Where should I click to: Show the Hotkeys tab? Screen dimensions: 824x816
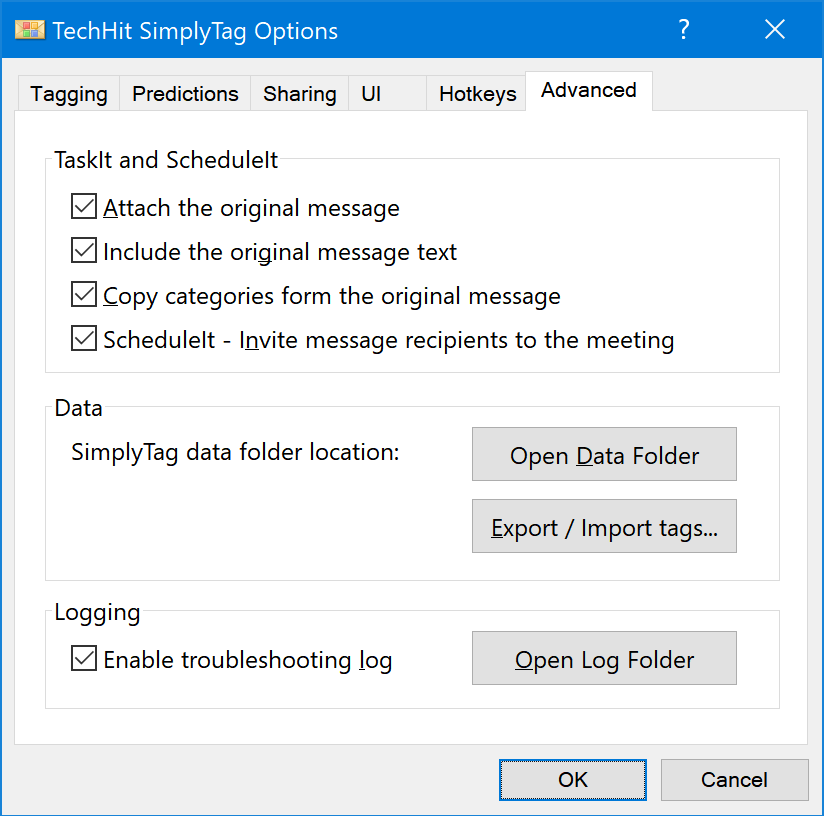[x=478, y=94]
